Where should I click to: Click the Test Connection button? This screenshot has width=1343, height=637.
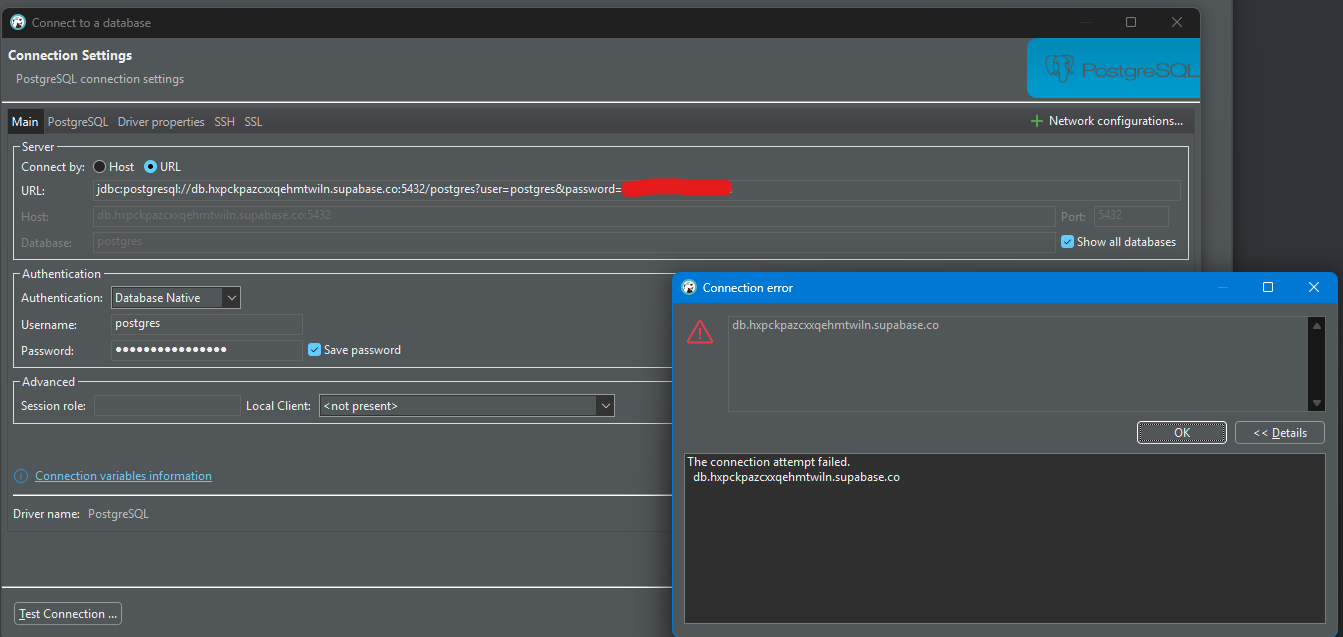pos(69,614)
